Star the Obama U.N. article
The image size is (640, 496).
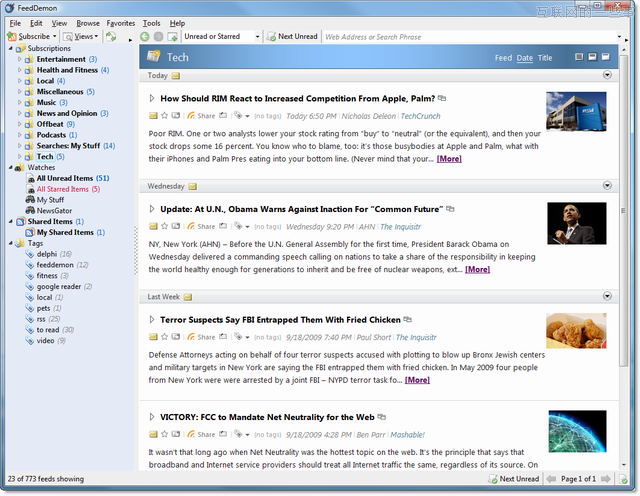[x=164, y=227]
